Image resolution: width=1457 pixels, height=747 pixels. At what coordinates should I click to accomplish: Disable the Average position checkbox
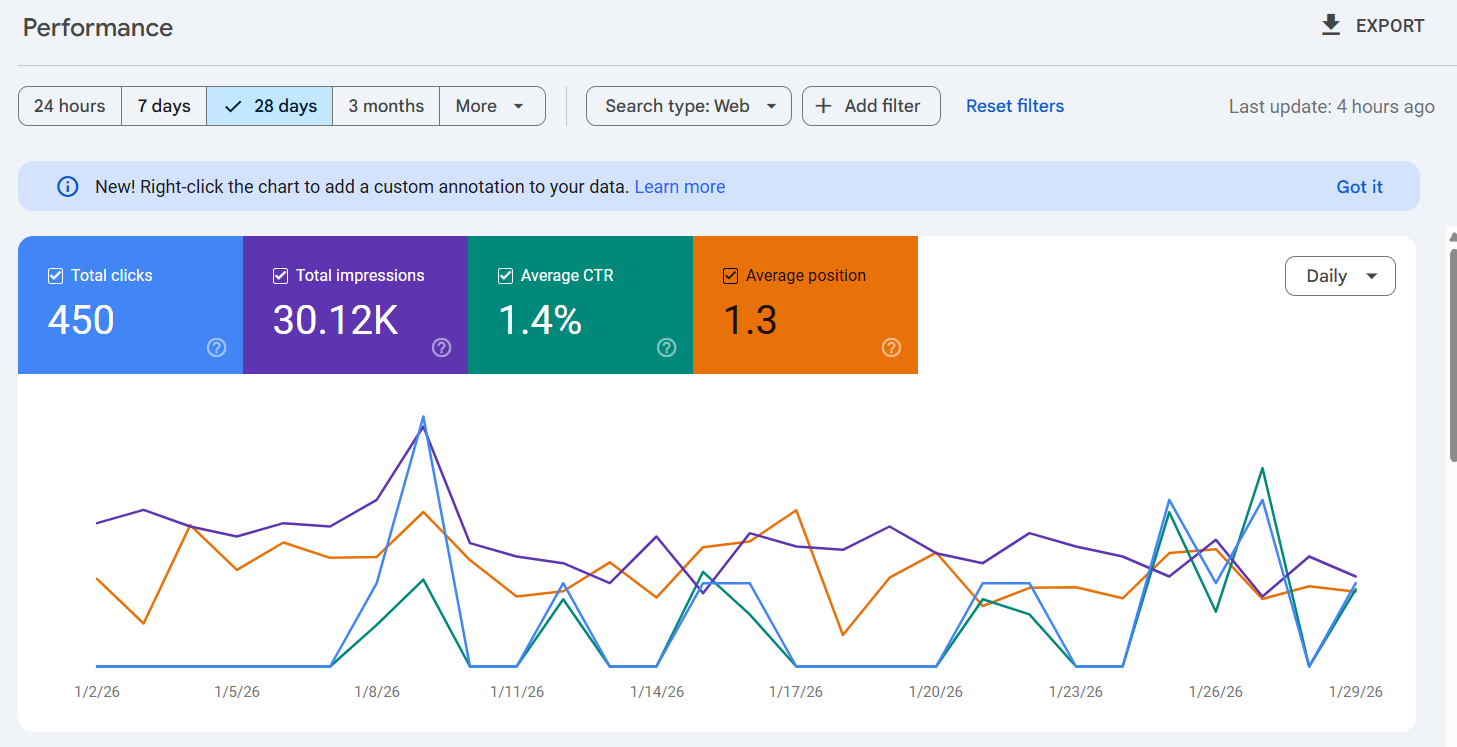coord(731,276)
